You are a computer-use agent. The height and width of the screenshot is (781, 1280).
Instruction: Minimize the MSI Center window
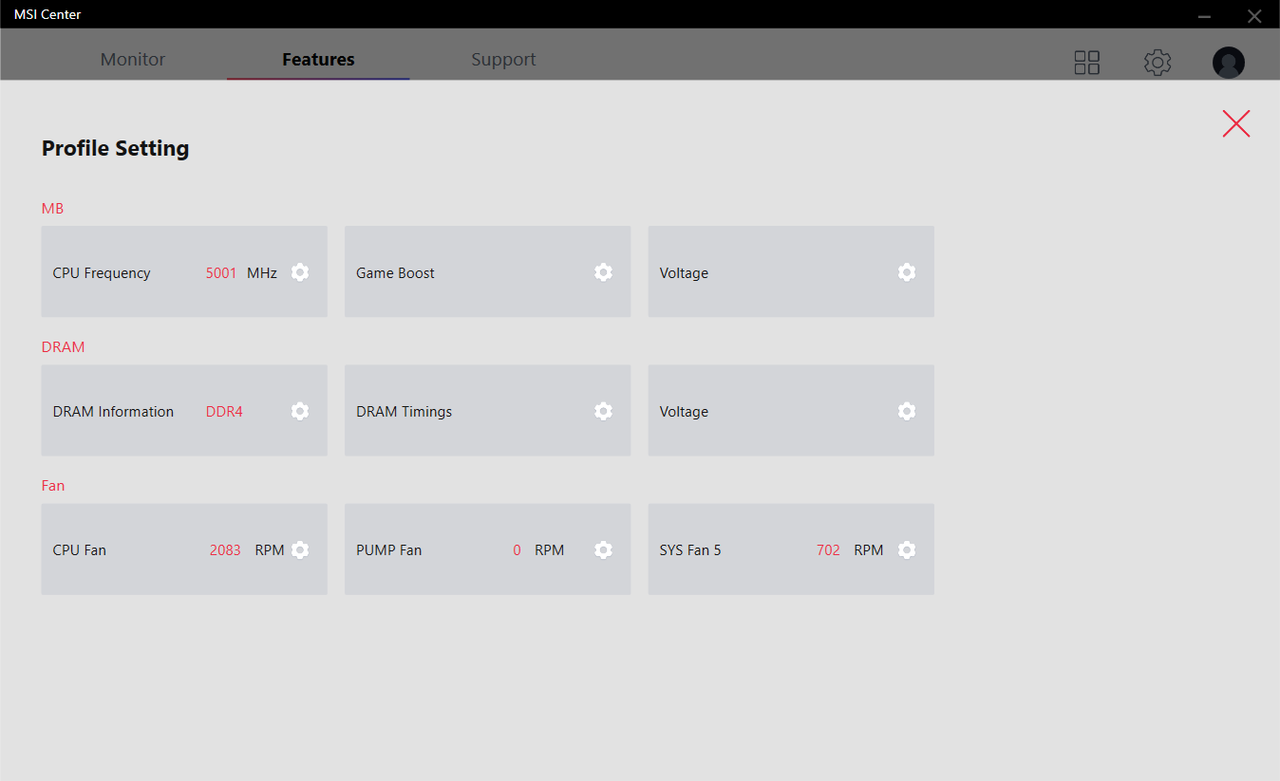pyautogui.click(x=1205, y=15)
